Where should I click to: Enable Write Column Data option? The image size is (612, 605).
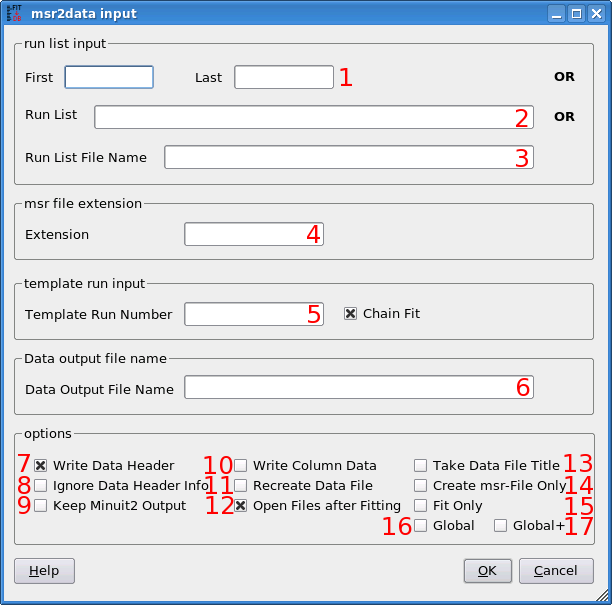(x=241, y=465)
